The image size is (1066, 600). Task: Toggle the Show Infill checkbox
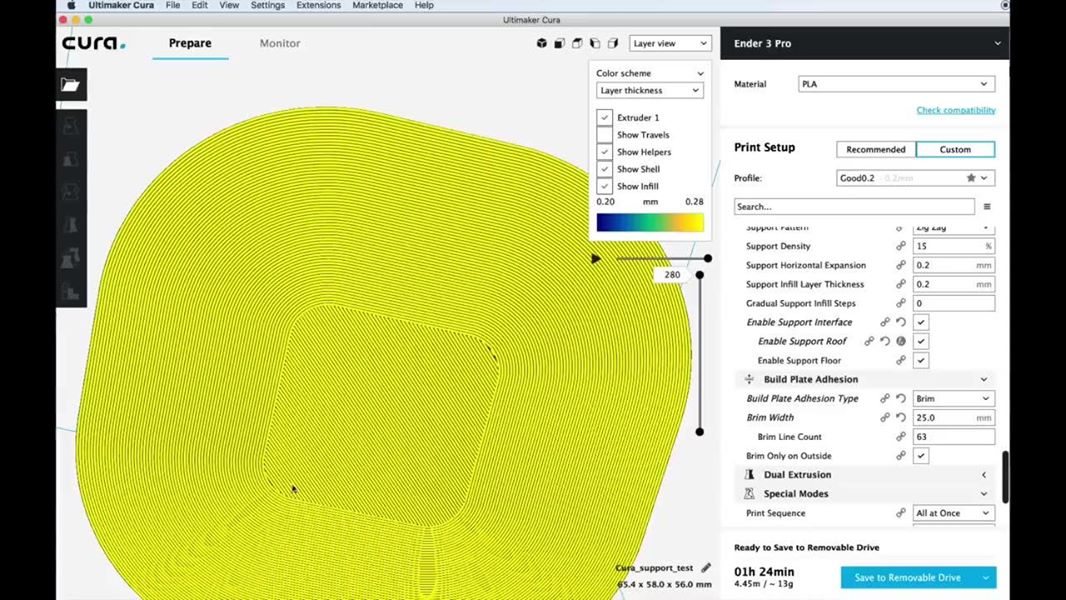[x=604, y=186]
